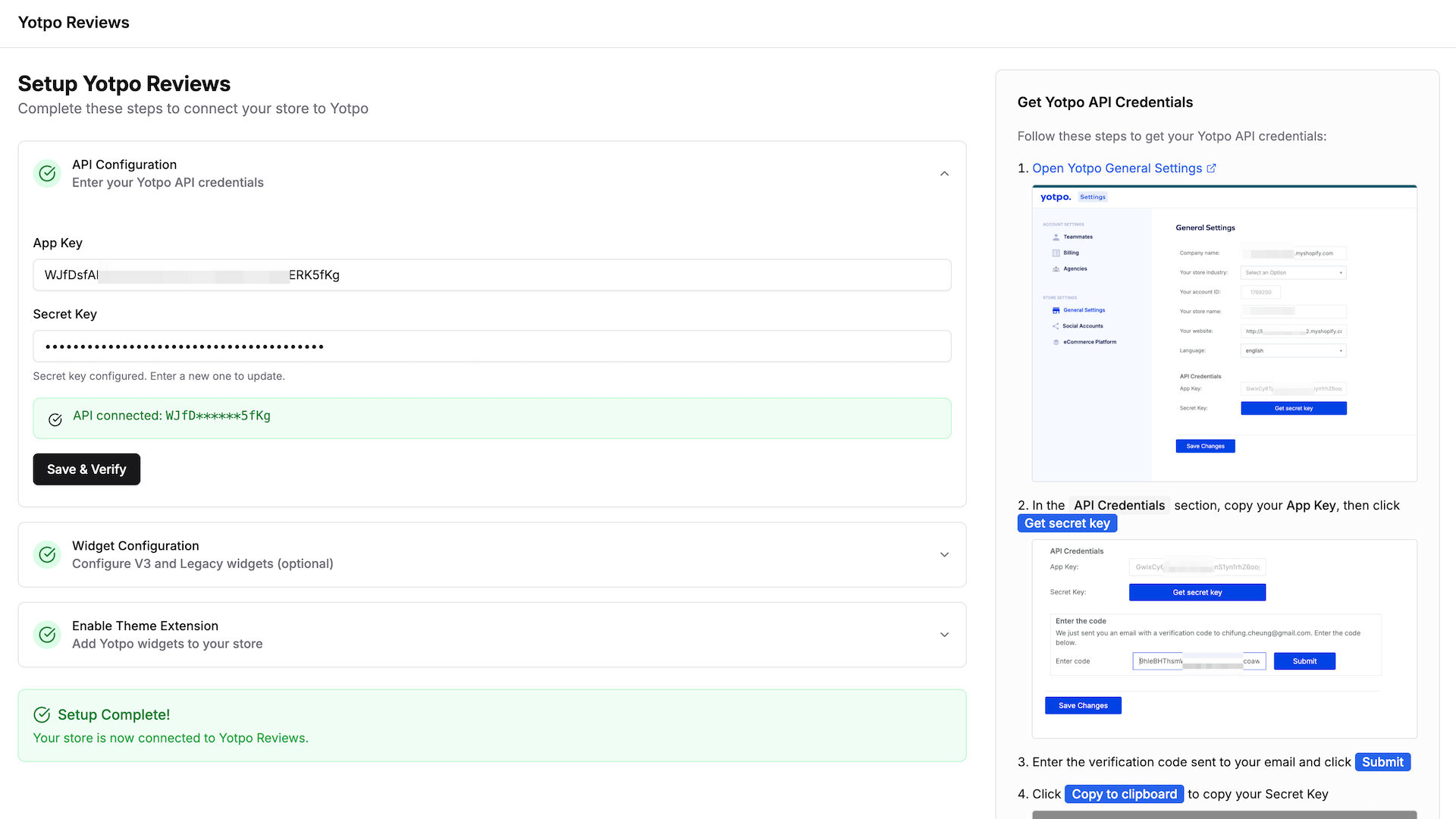Click API Configuration green checkmark icon
This screenshot has height=819, width=1456.
pos(47,174)
